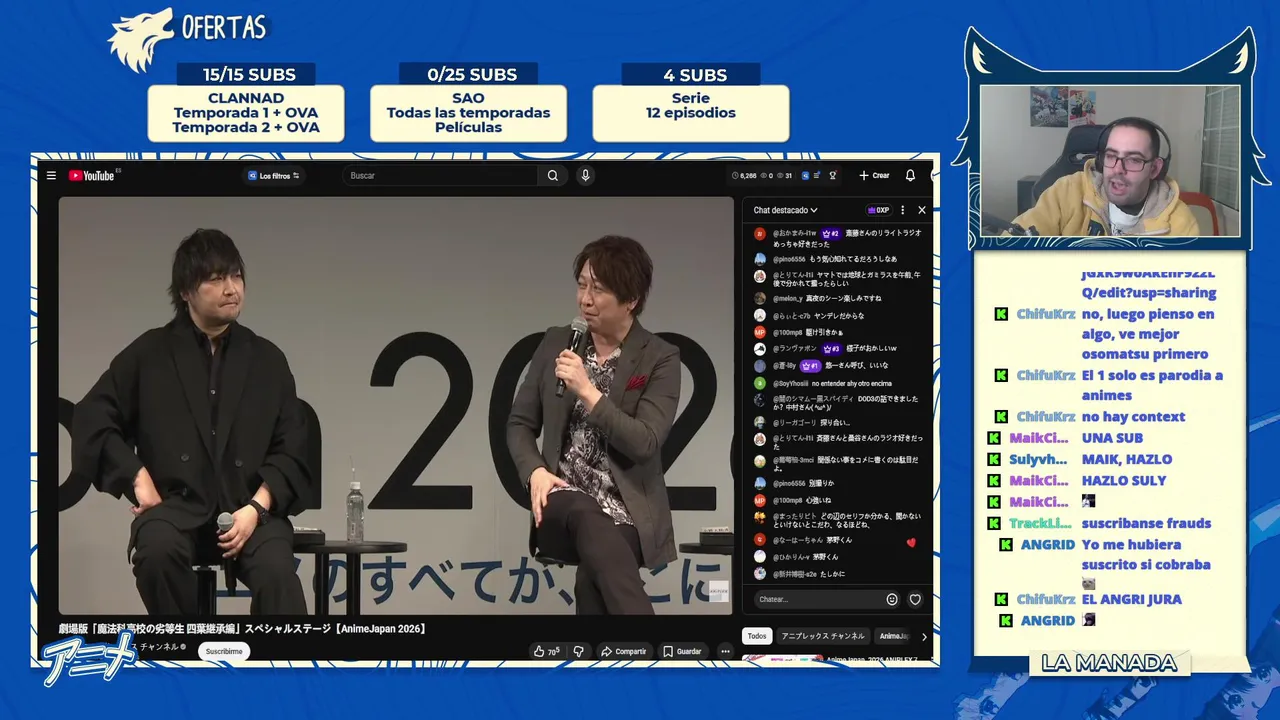Dislike the video
This screenshot has height=720, width=1280.
coord(578,651)
